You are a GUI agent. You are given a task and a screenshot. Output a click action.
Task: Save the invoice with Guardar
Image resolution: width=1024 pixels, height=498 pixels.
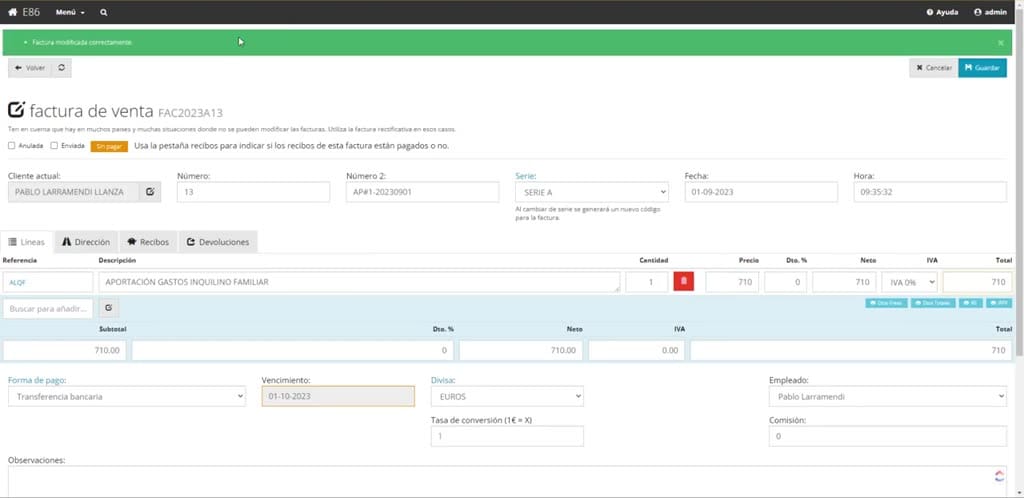click(x=982, y=68)
